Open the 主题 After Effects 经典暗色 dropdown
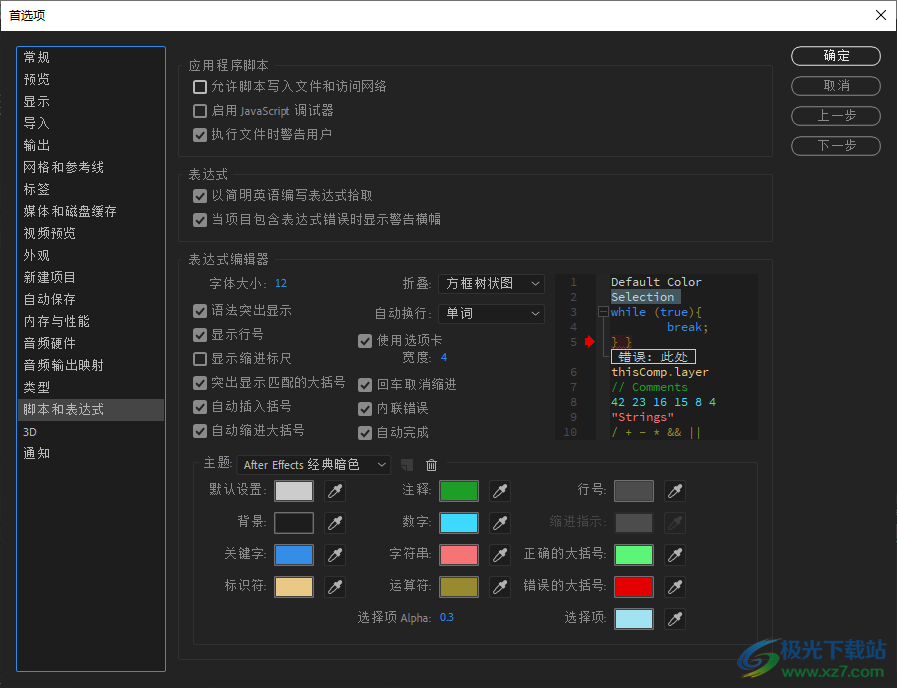The width and height of the screenshot is (897, 688). [313, 465]
